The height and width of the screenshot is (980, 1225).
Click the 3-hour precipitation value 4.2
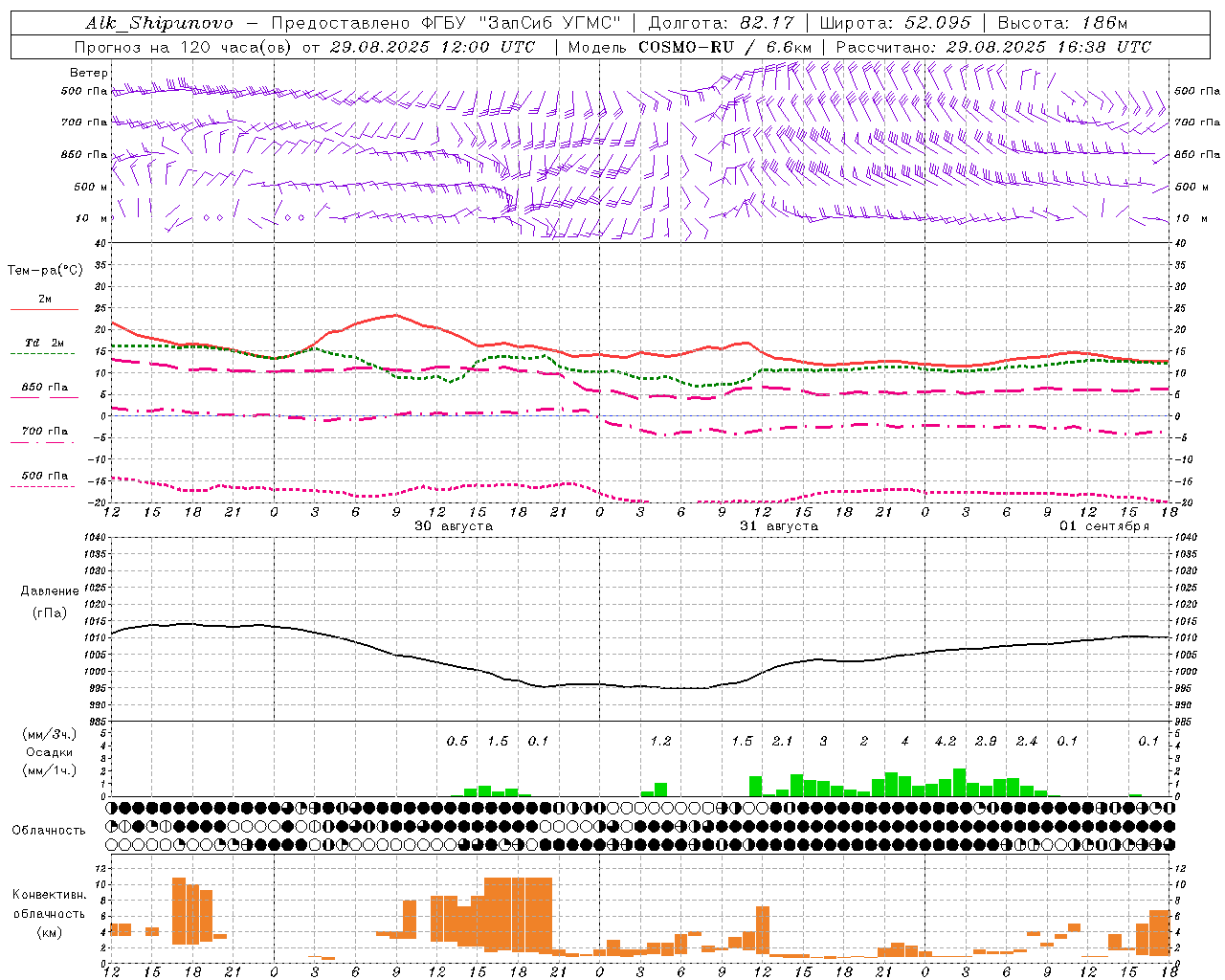click(x=946, y=742)
